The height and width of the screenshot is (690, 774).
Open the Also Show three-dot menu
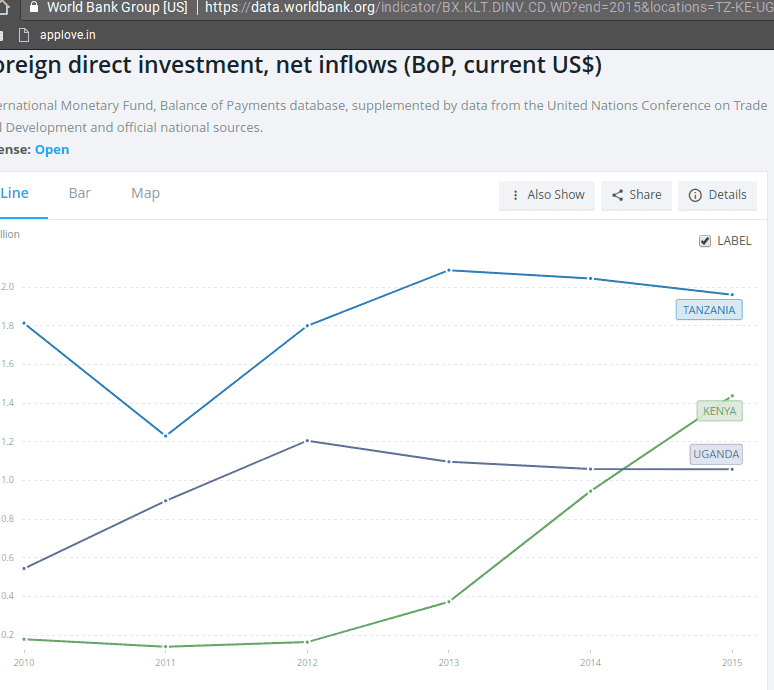pos(547,195)
